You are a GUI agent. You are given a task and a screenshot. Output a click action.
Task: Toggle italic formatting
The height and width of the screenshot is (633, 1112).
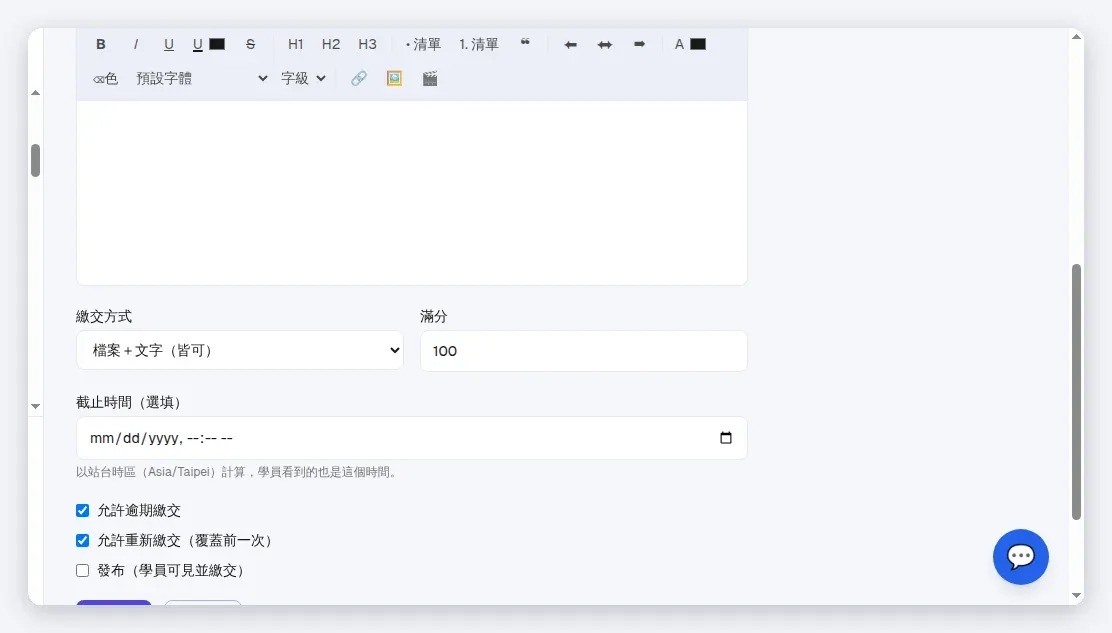tap(135, 45)
